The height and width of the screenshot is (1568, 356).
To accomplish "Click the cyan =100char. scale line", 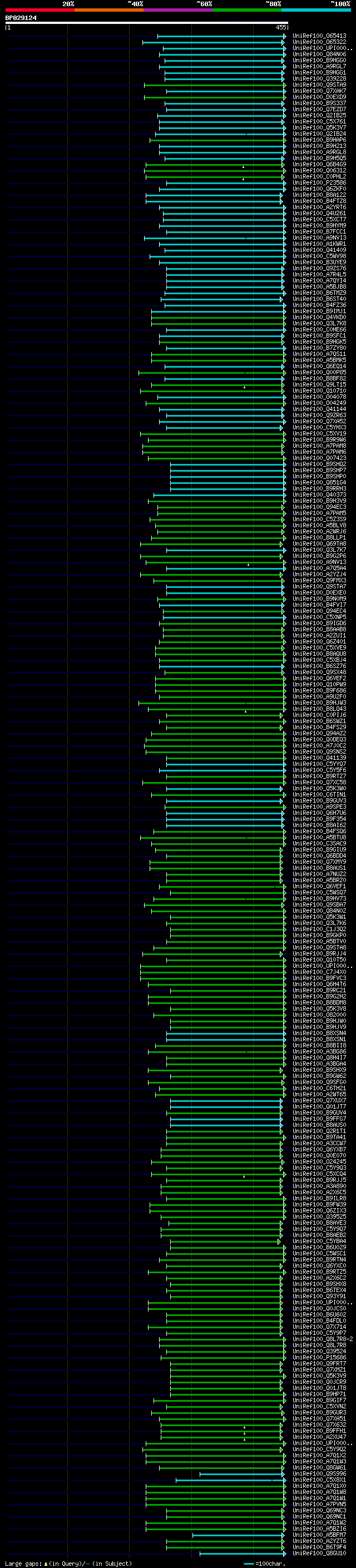I will [x=248, y=1564].
